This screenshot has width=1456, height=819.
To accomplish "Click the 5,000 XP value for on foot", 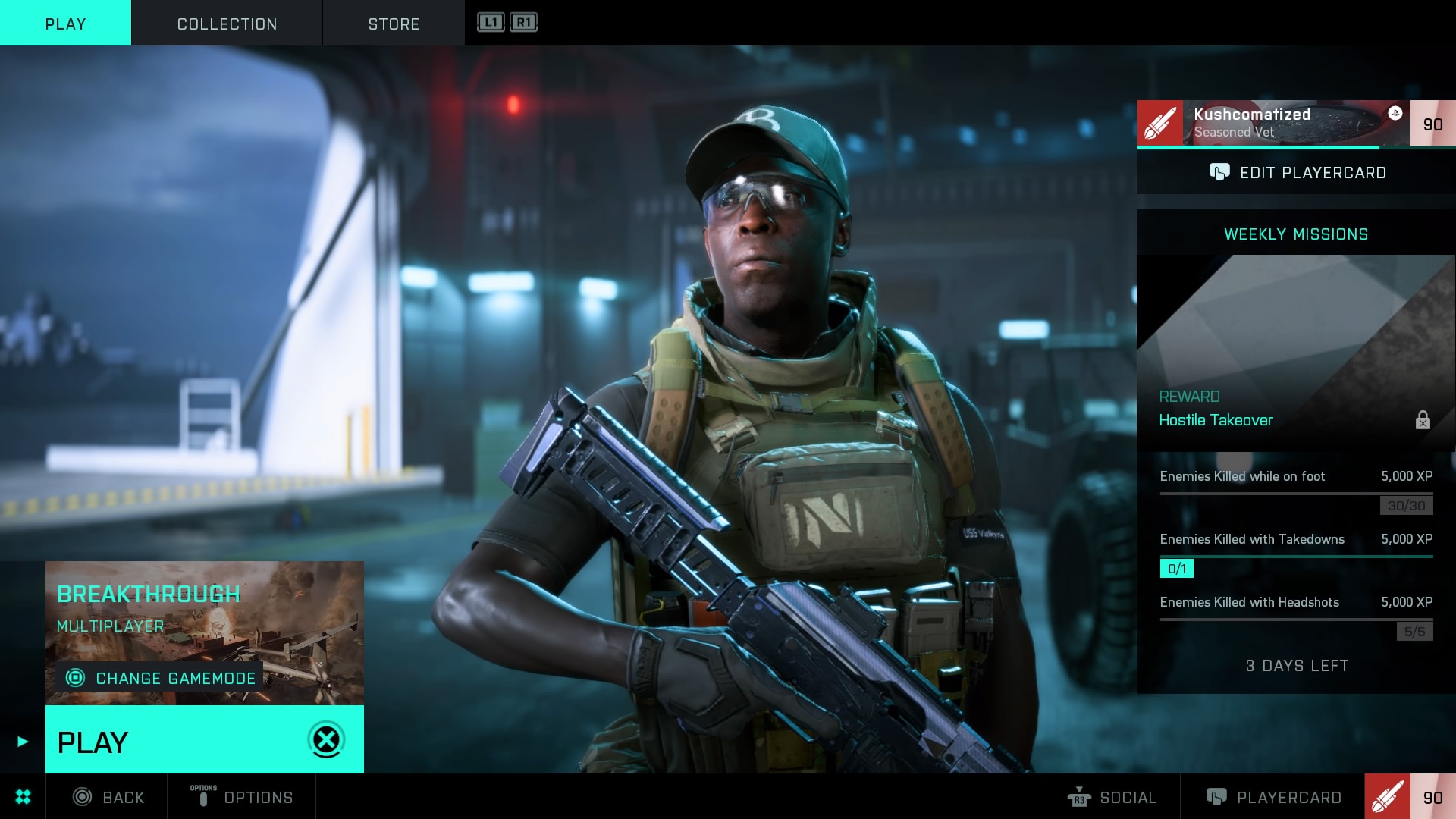I will pyautogui.click(x=1407, y=476).
